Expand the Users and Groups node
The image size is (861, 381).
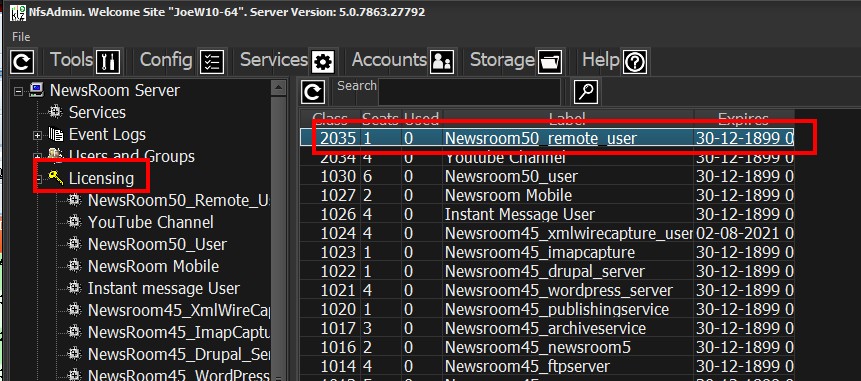(37, 157)
